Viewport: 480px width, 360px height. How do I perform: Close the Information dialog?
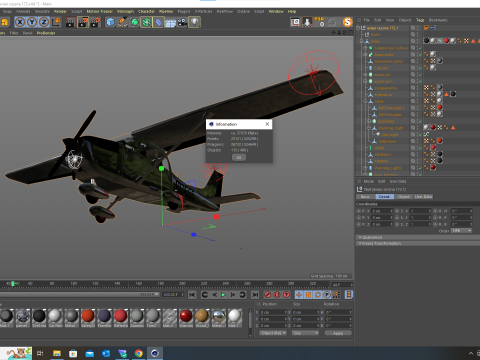[x=267, y=124]
